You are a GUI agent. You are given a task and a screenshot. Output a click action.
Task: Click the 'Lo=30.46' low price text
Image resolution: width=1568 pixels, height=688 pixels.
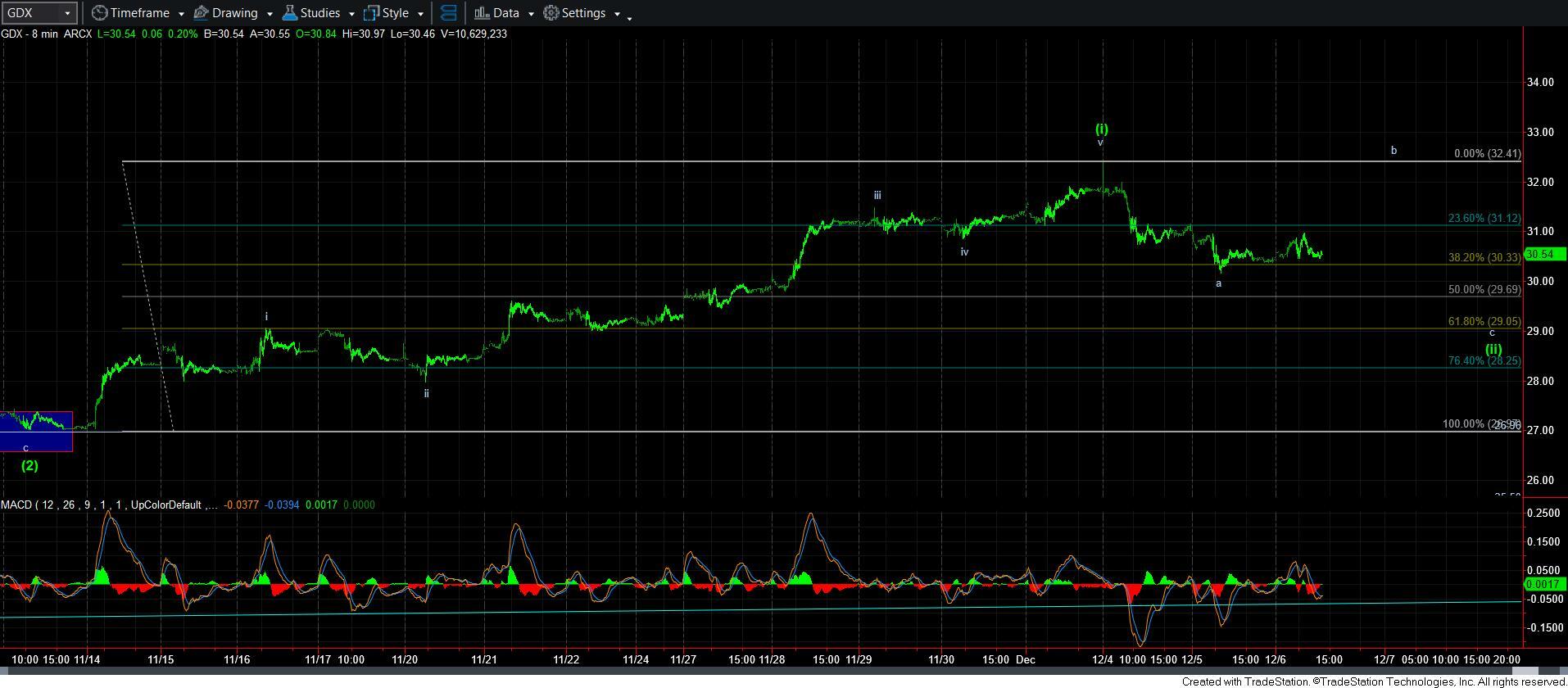coord(412,34)
